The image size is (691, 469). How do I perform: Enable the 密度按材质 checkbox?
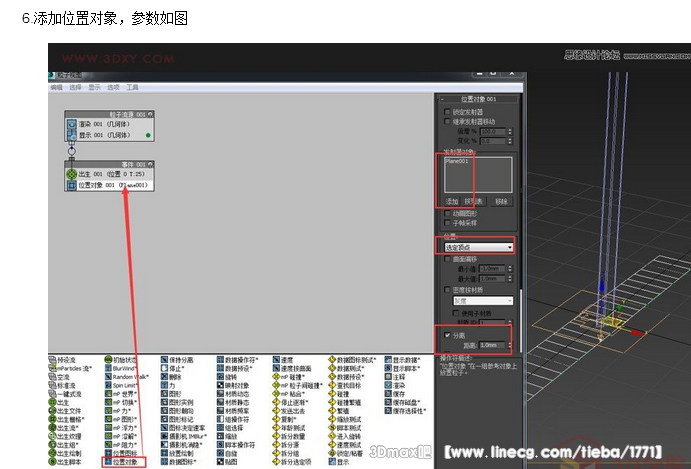coord(447,290)
